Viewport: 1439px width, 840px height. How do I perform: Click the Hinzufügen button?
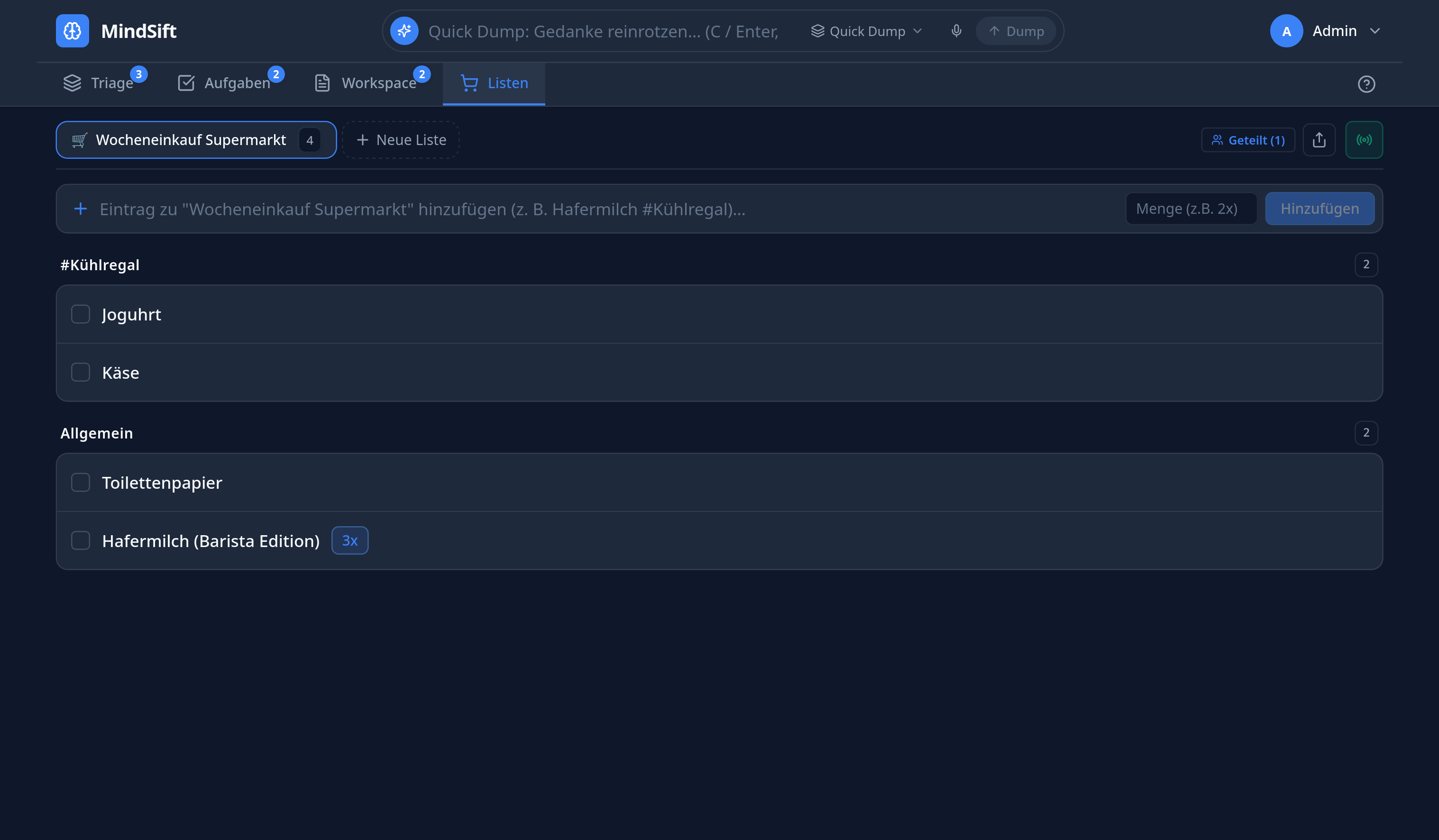coord(1320,209)
